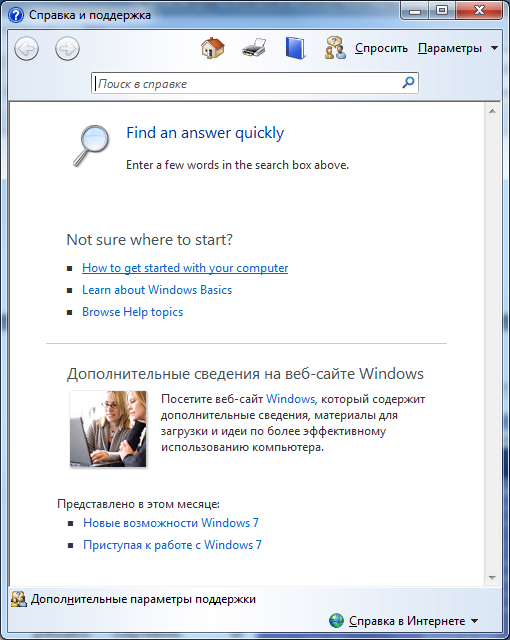Open Приступая к работе с Windows 7 link
Viewport: 510px width, 640px height.
172,545
